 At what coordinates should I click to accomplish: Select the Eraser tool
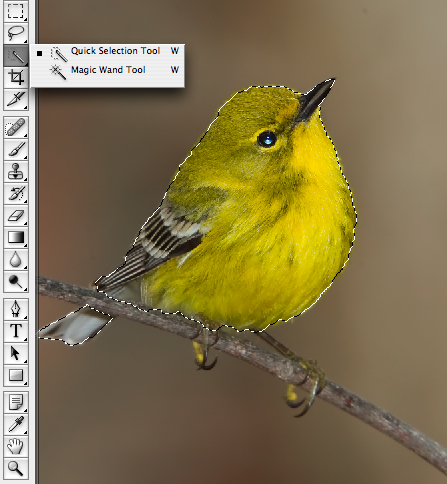point(16,215)
